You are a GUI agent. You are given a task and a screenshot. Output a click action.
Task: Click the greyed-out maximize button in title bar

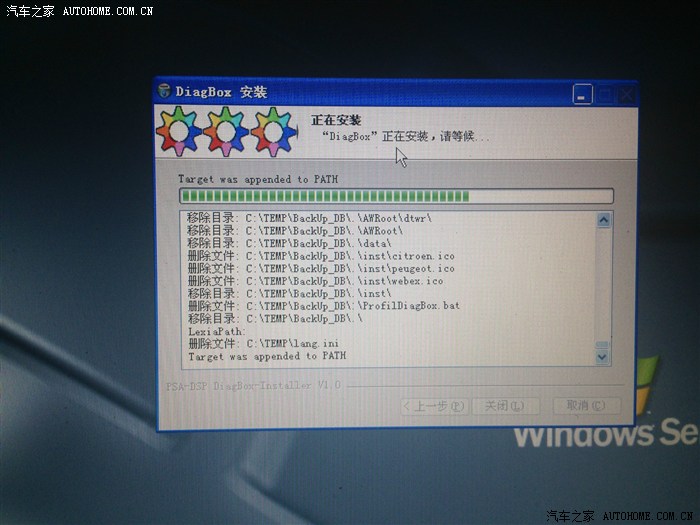click(605, 95)
